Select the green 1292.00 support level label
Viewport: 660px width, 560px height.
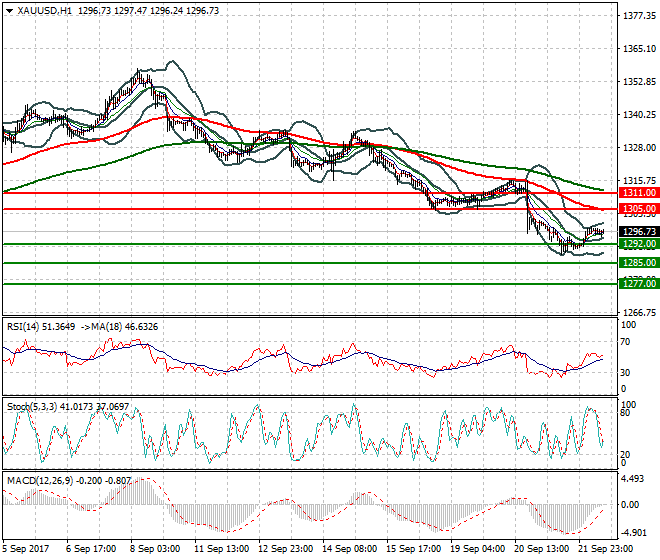[639, 244]
